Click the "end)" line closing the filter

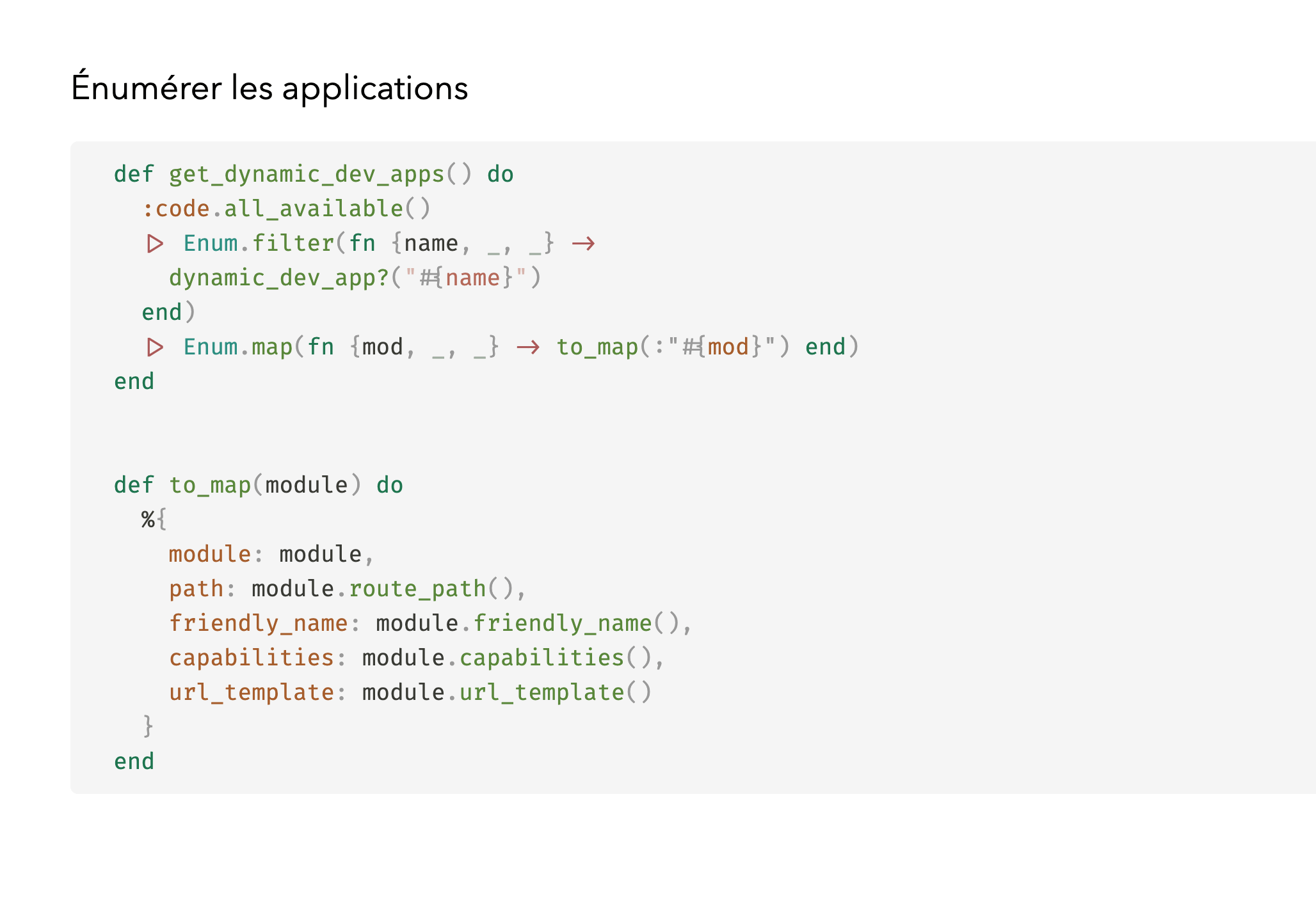coord(168,312)
